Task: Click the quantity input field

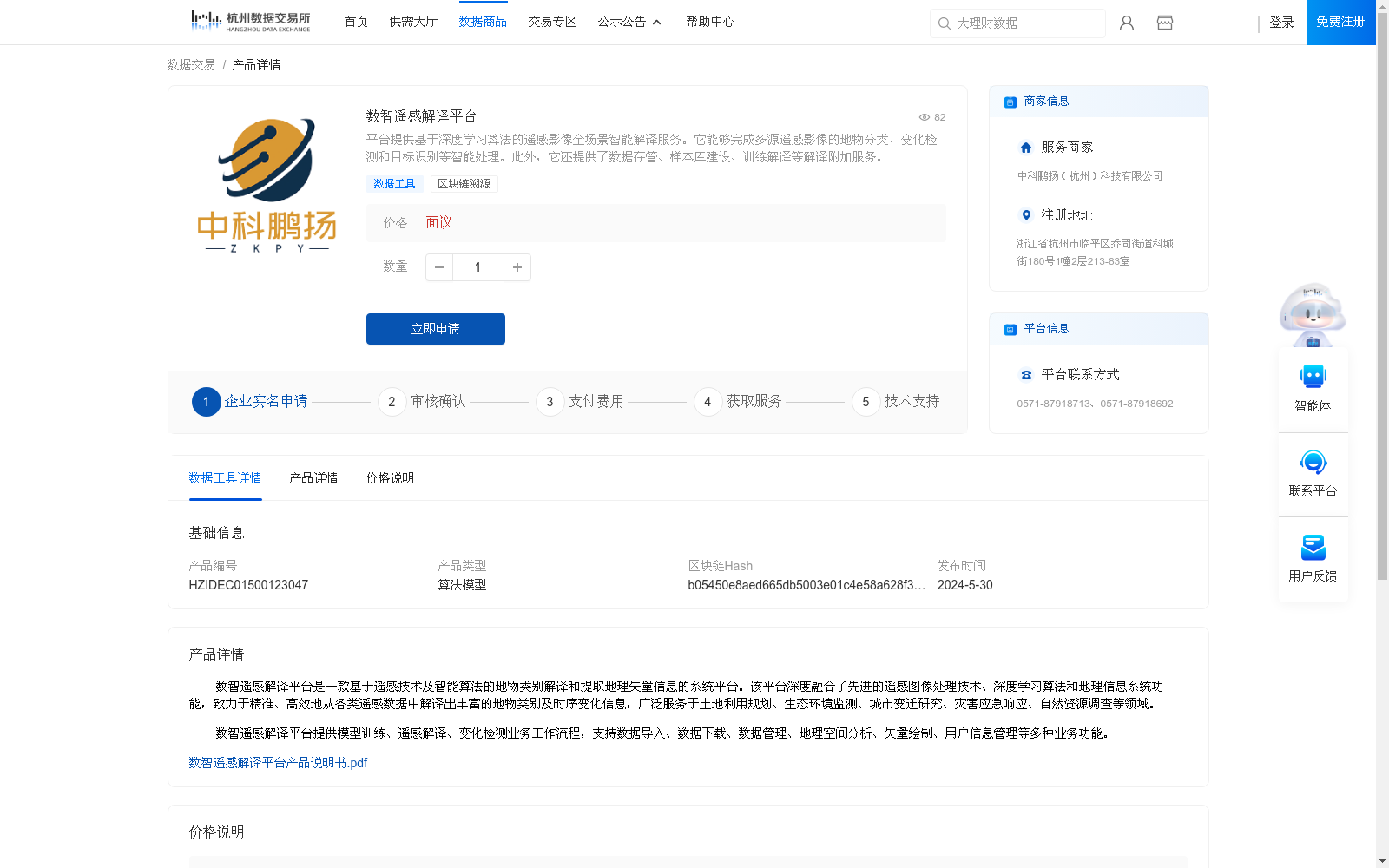Action: click(x=477, y=267)
